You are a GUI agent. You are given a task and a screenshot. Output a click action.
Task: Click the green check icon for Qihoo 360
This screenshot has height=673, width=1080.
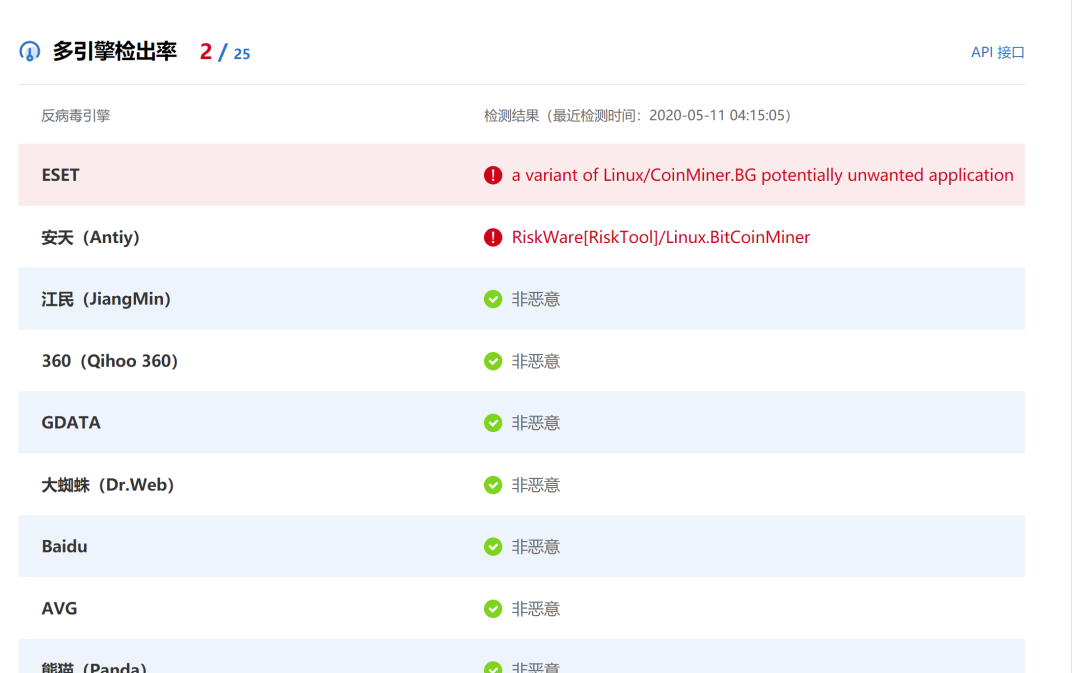click(492, 361)
